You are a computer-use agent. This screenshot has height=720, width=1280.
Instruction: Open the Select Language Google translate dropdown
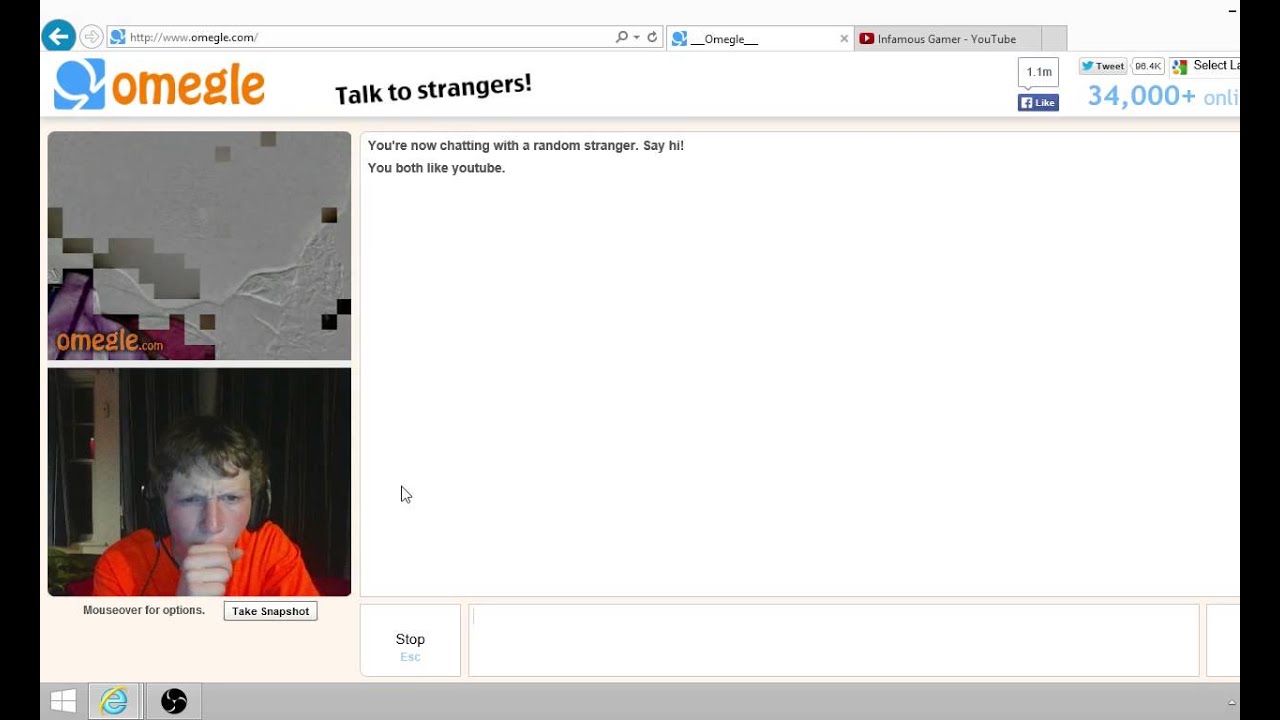tap(1206, 66)
